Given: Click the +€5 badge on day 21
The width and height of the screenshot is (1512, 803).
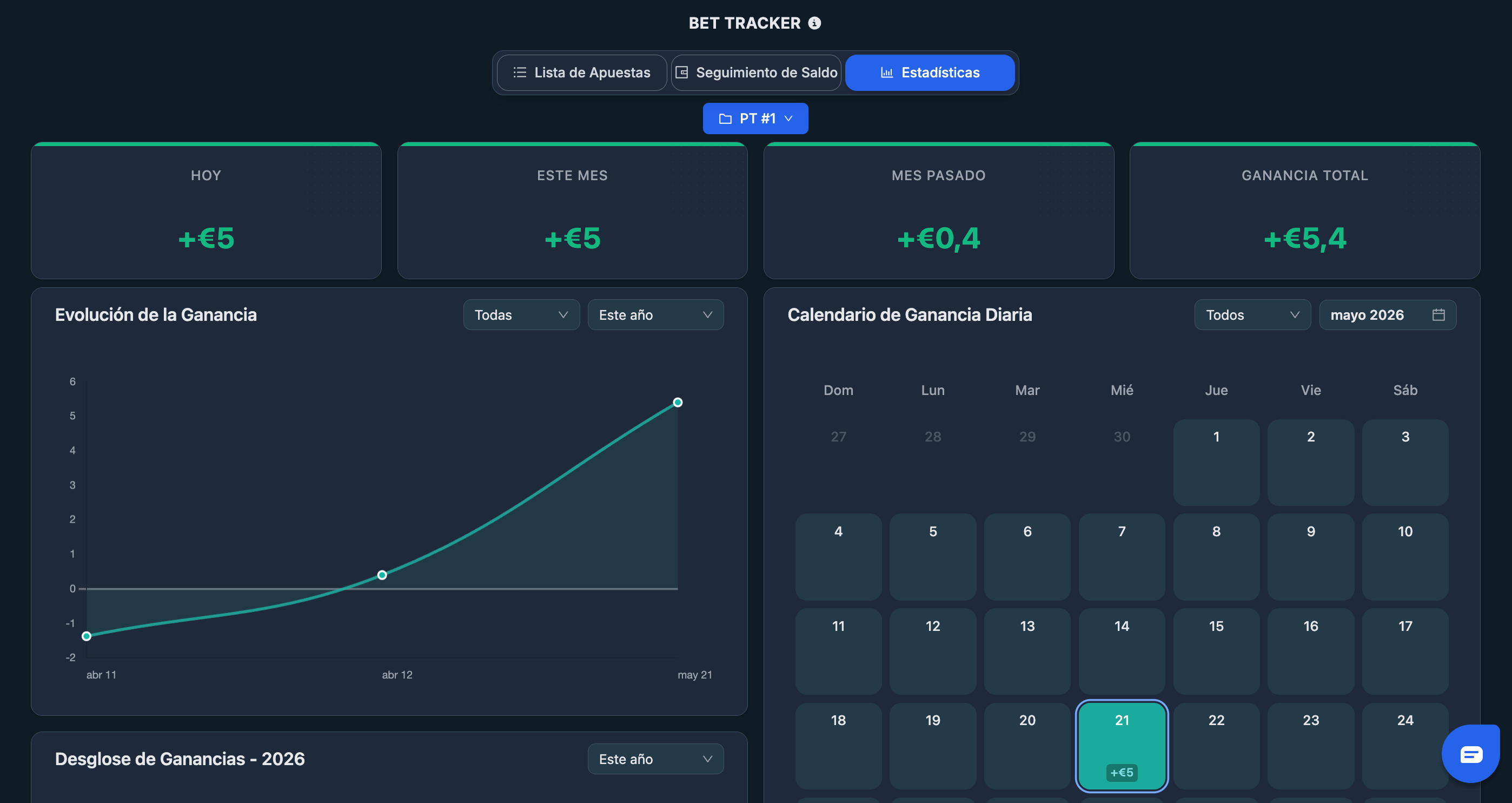Looking at the screenshot, I should pyautogui.click(x=1122, y=773).
